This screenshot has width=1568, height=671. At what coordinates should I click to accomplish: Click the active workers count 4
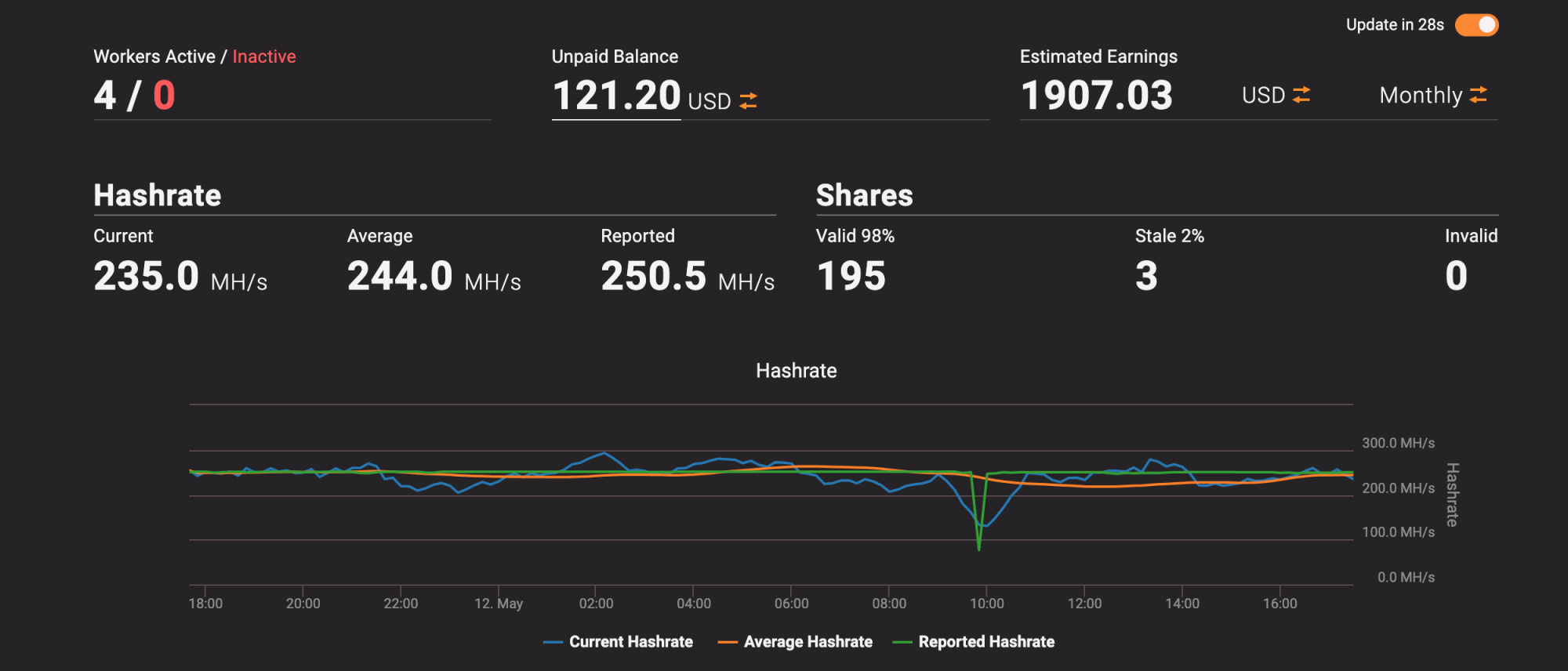coord(105,96)
